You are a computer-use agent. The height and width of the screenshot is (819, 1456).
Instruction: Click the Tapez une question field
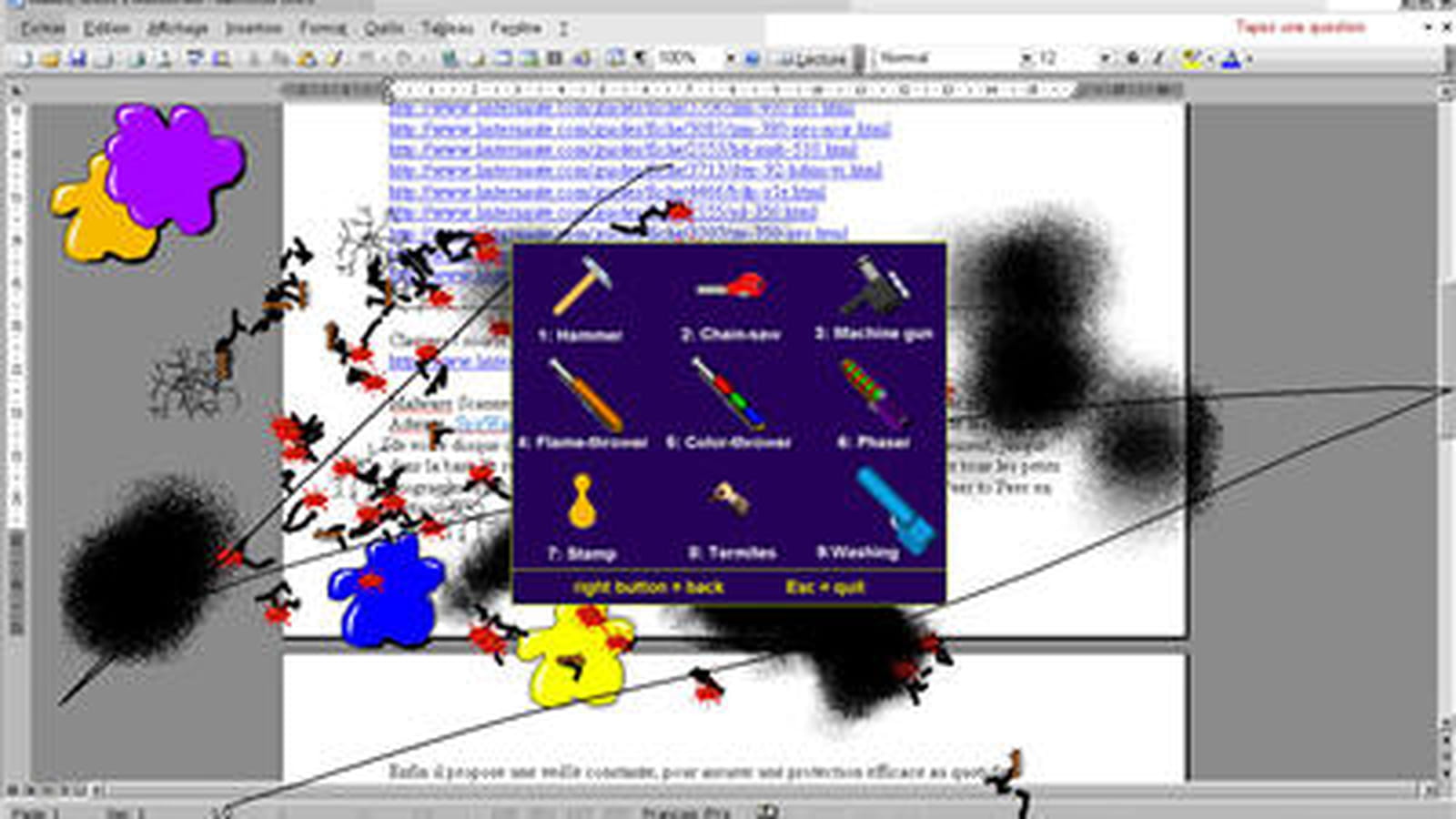pos(1301,27)
